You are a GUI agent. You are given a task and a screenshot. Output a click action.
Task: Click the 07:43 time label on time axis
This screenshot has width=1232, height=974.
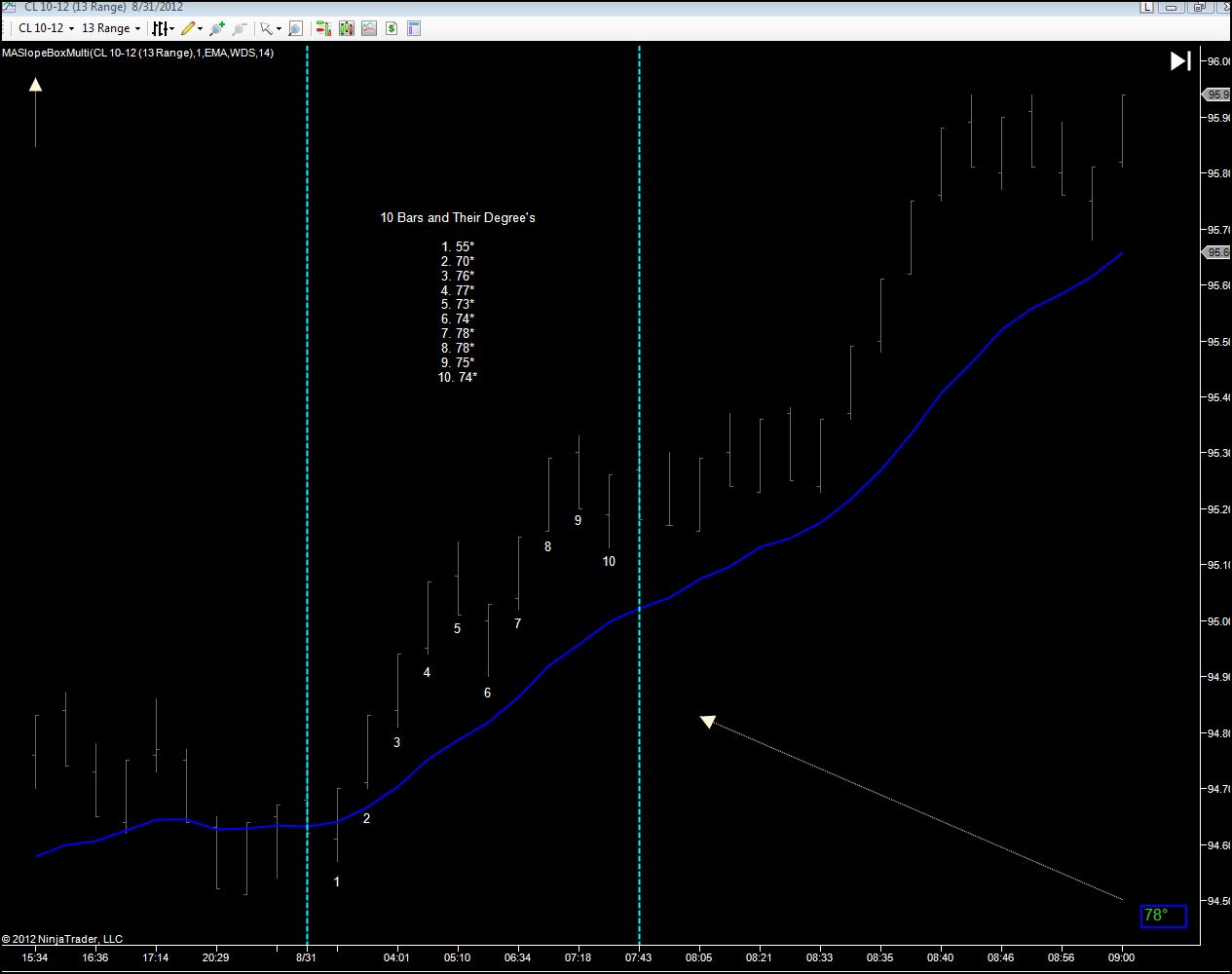[639, 957]
